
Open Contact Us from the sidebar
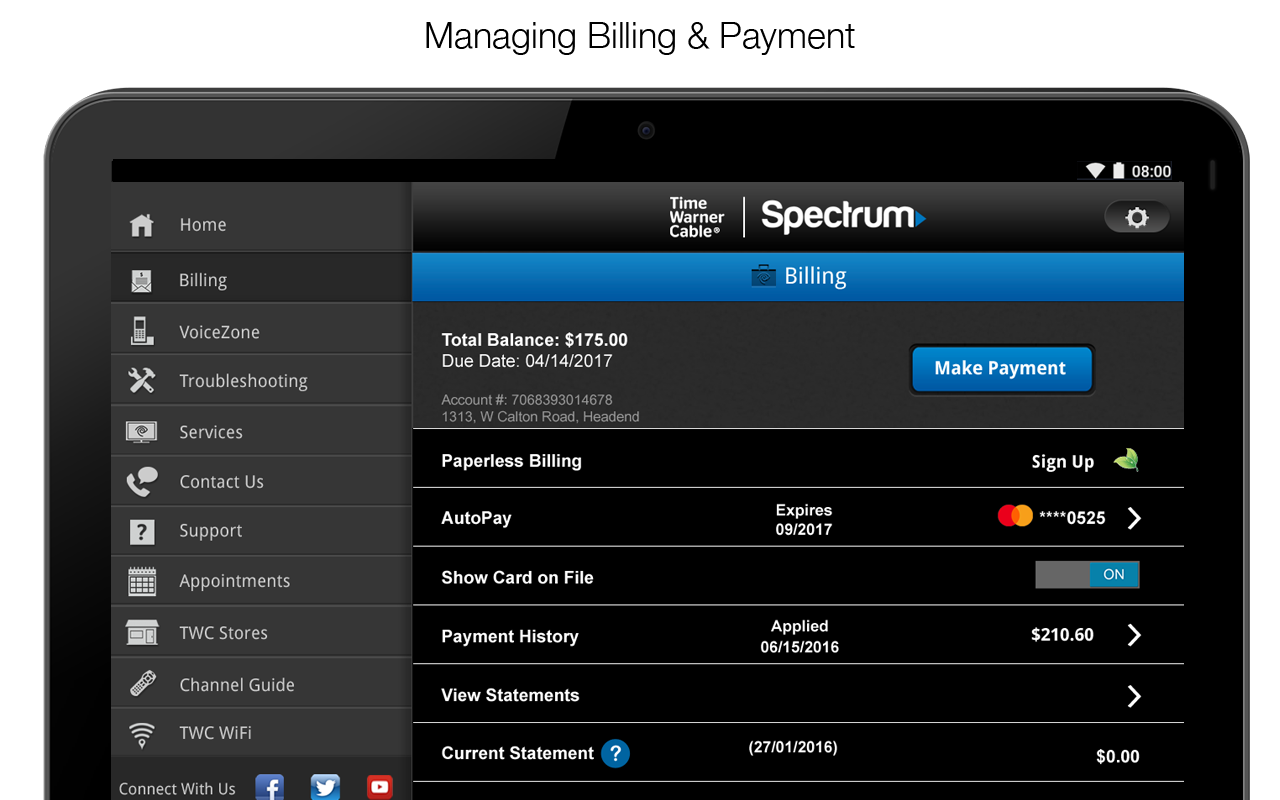(261, 482)
